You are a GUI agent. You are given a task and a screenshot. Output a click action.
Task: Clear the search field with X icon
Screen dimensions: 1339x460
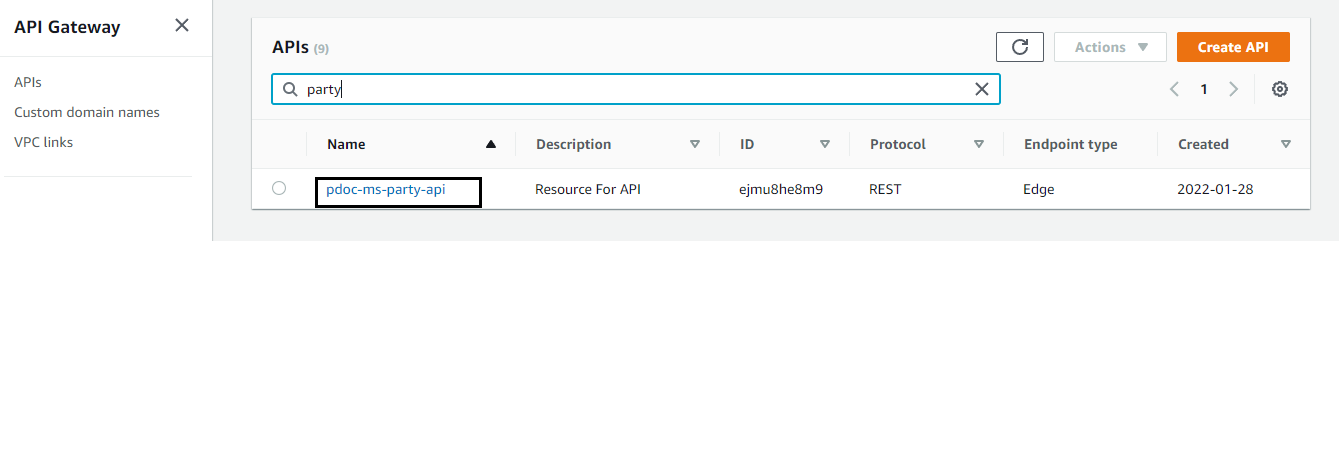981,89
